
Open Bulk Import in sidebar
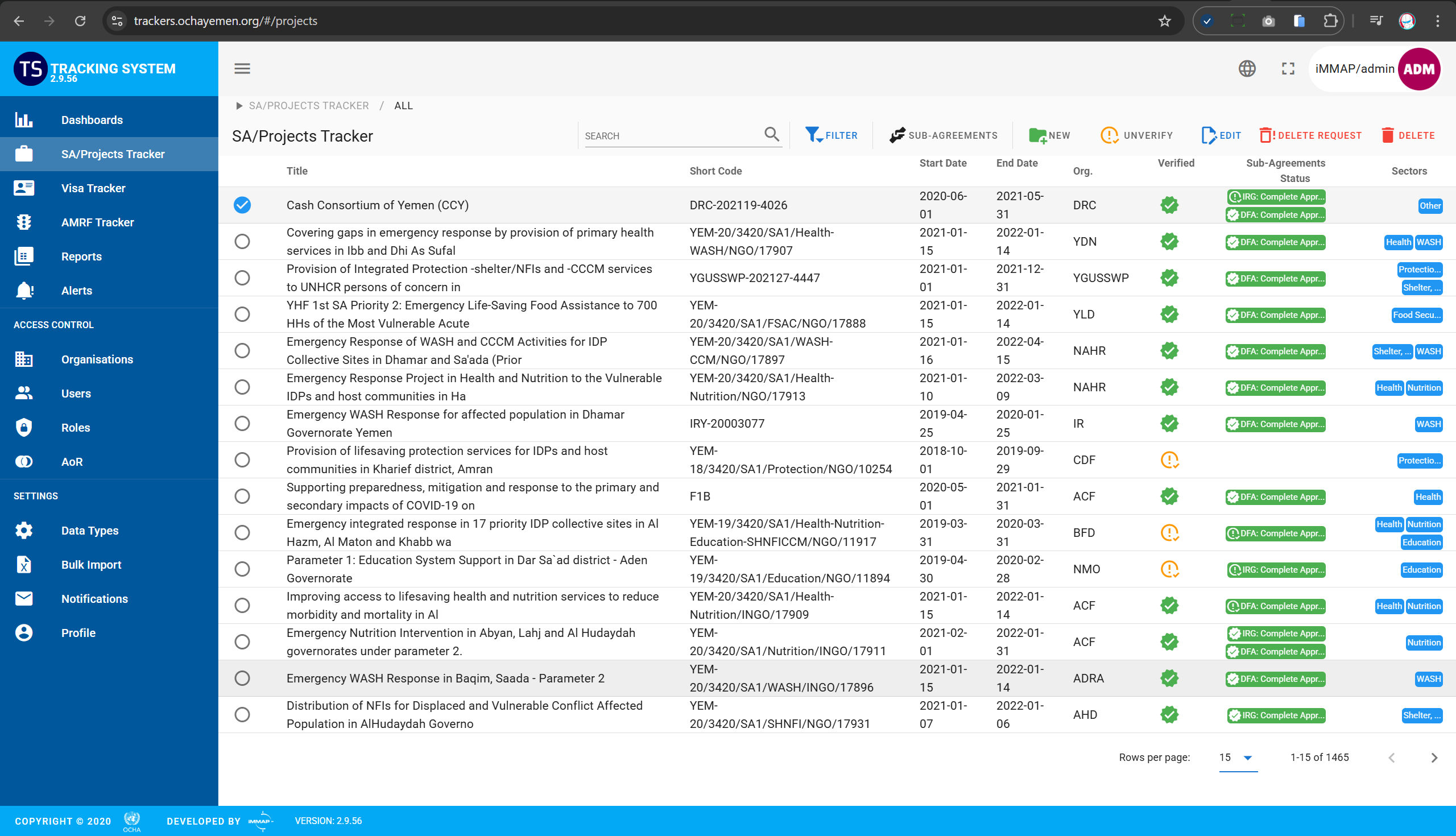pos(92,564)
